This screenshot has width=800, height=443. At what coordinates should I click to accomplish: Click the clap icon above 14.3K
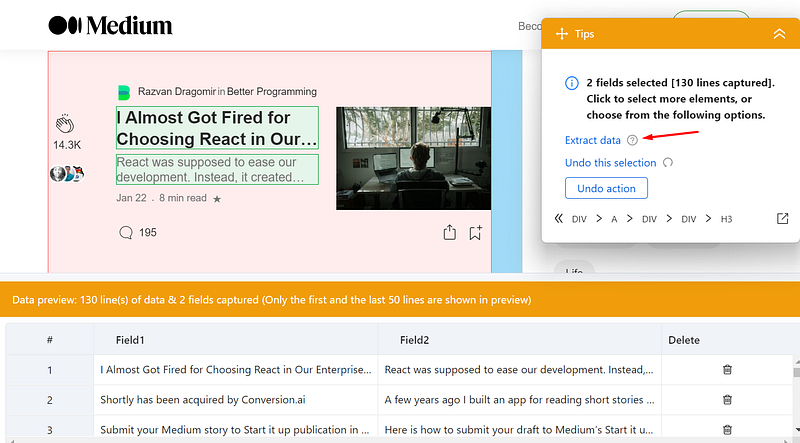pos(65,124)
